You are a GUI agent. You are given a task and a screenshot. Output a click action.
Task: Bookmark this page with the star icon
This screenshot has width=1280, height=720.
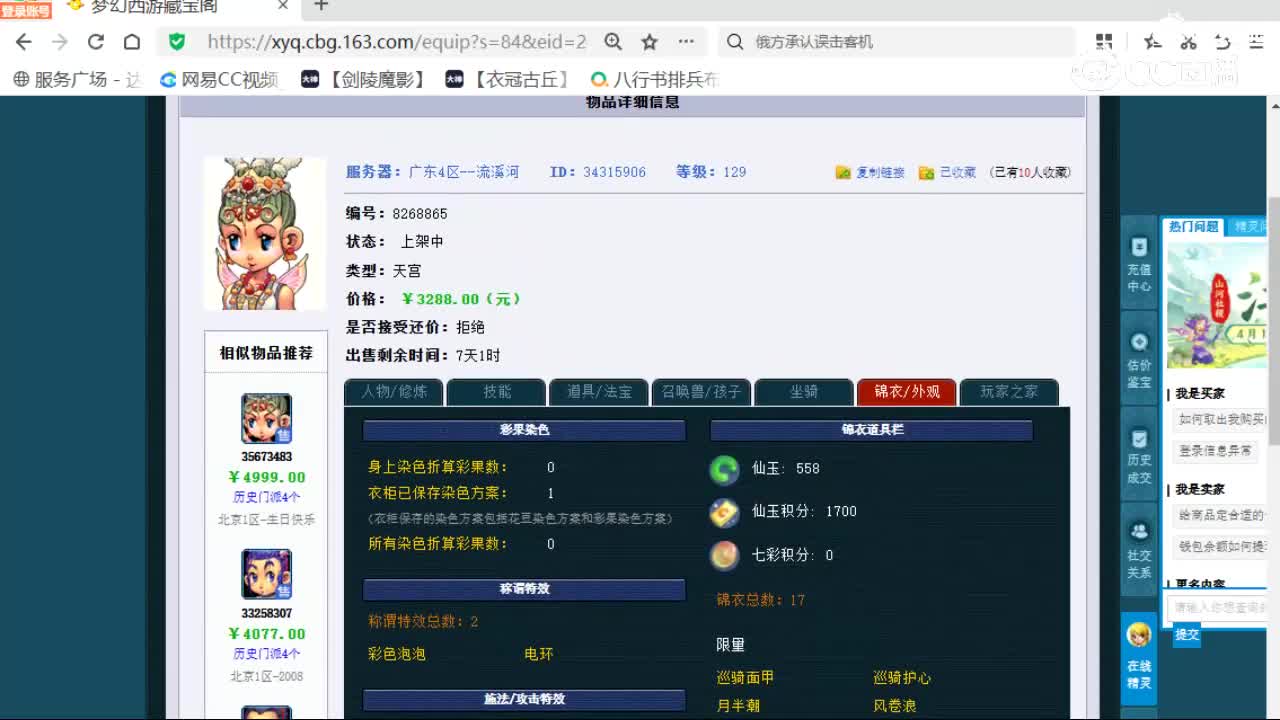point(649,42)
